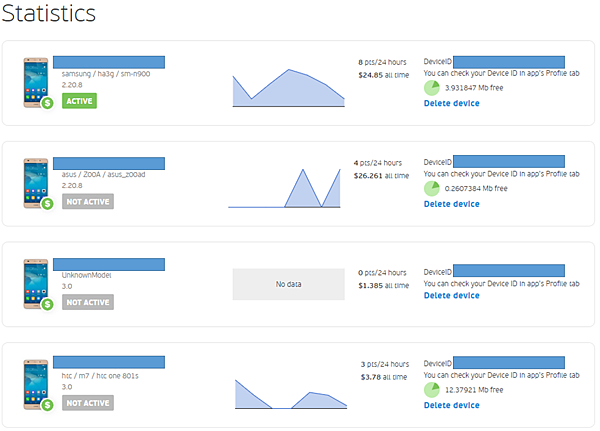
Task: Click the DeviceID value for htc device
Action: click(x=509, y=362)
